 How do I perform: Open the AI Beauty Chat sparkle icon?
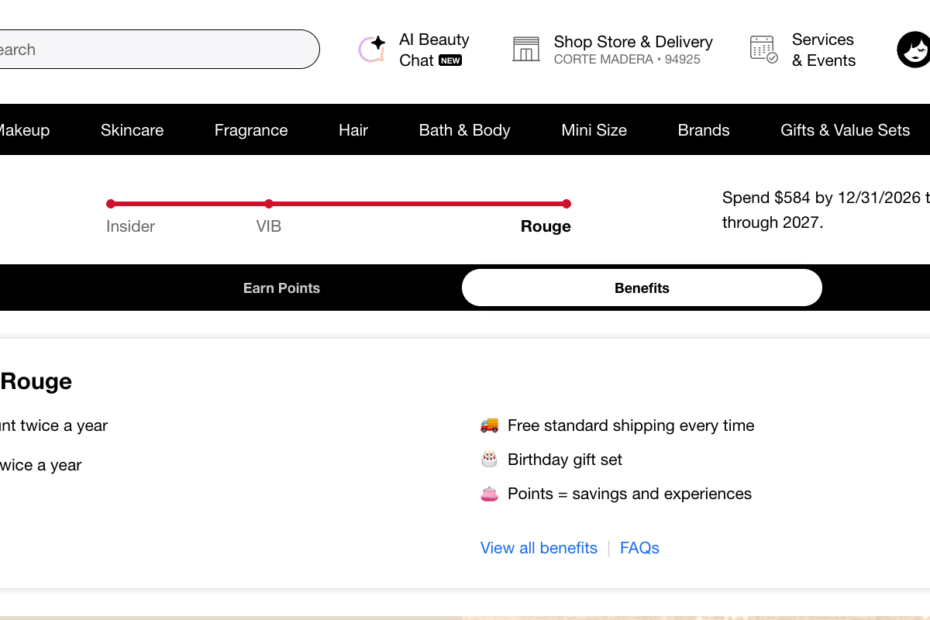372,49
